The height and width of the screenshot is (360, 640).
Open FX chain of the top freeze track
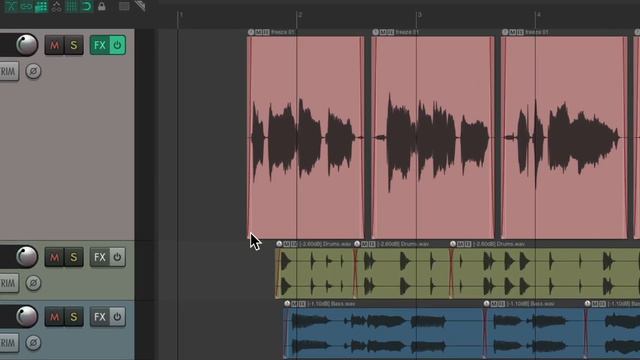(100, 45)
